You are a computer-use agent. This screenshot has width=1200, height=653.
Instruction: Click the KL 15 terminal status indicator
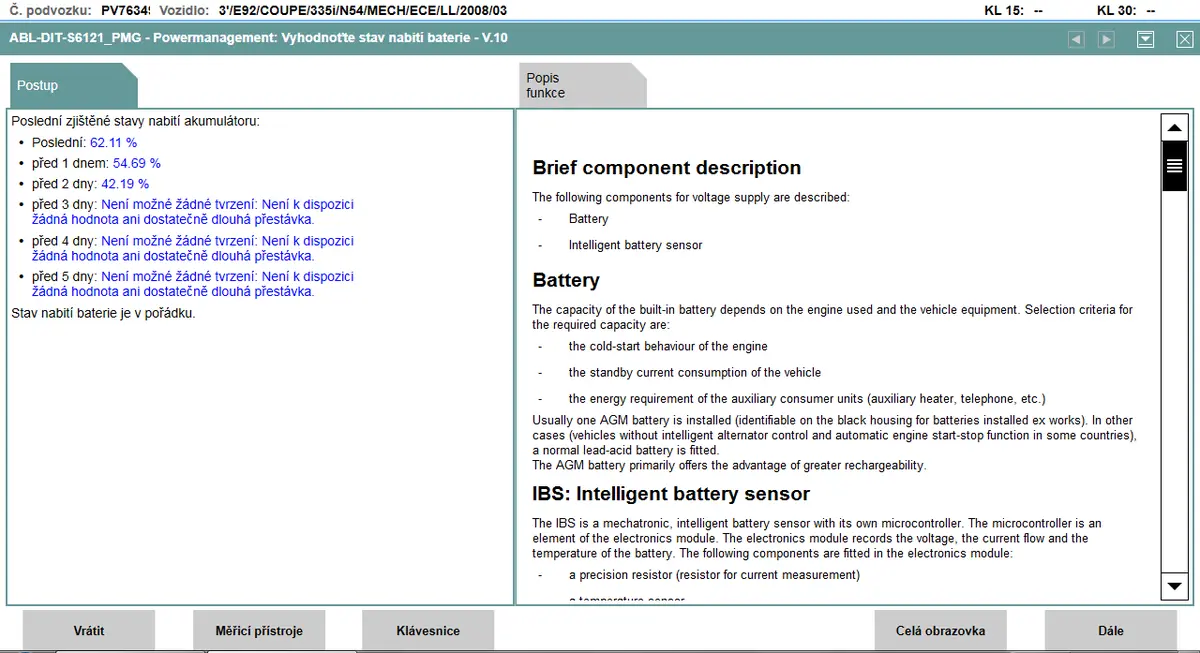click(x=1014, y=10)
